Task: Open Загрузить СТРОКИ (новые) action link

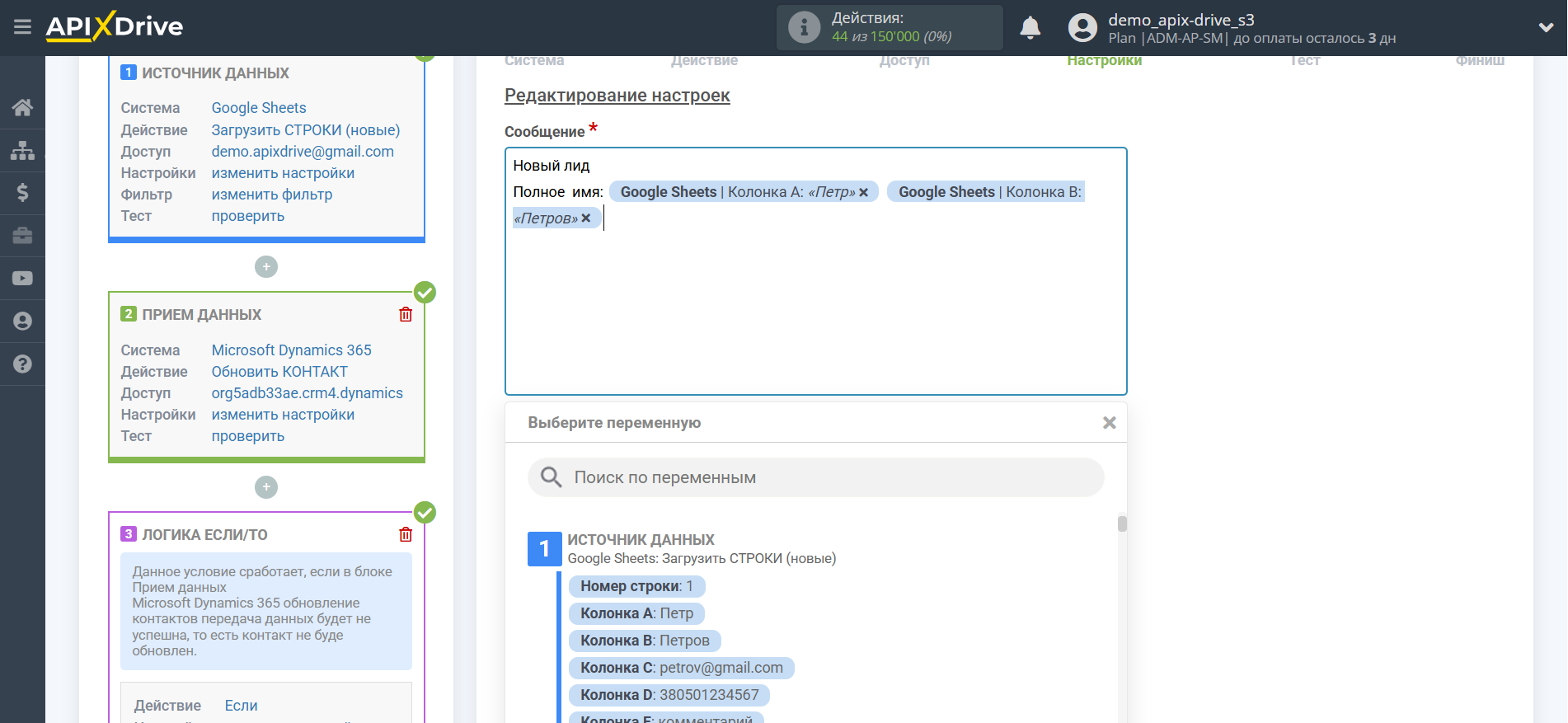Action: click(x=306, y=130)
